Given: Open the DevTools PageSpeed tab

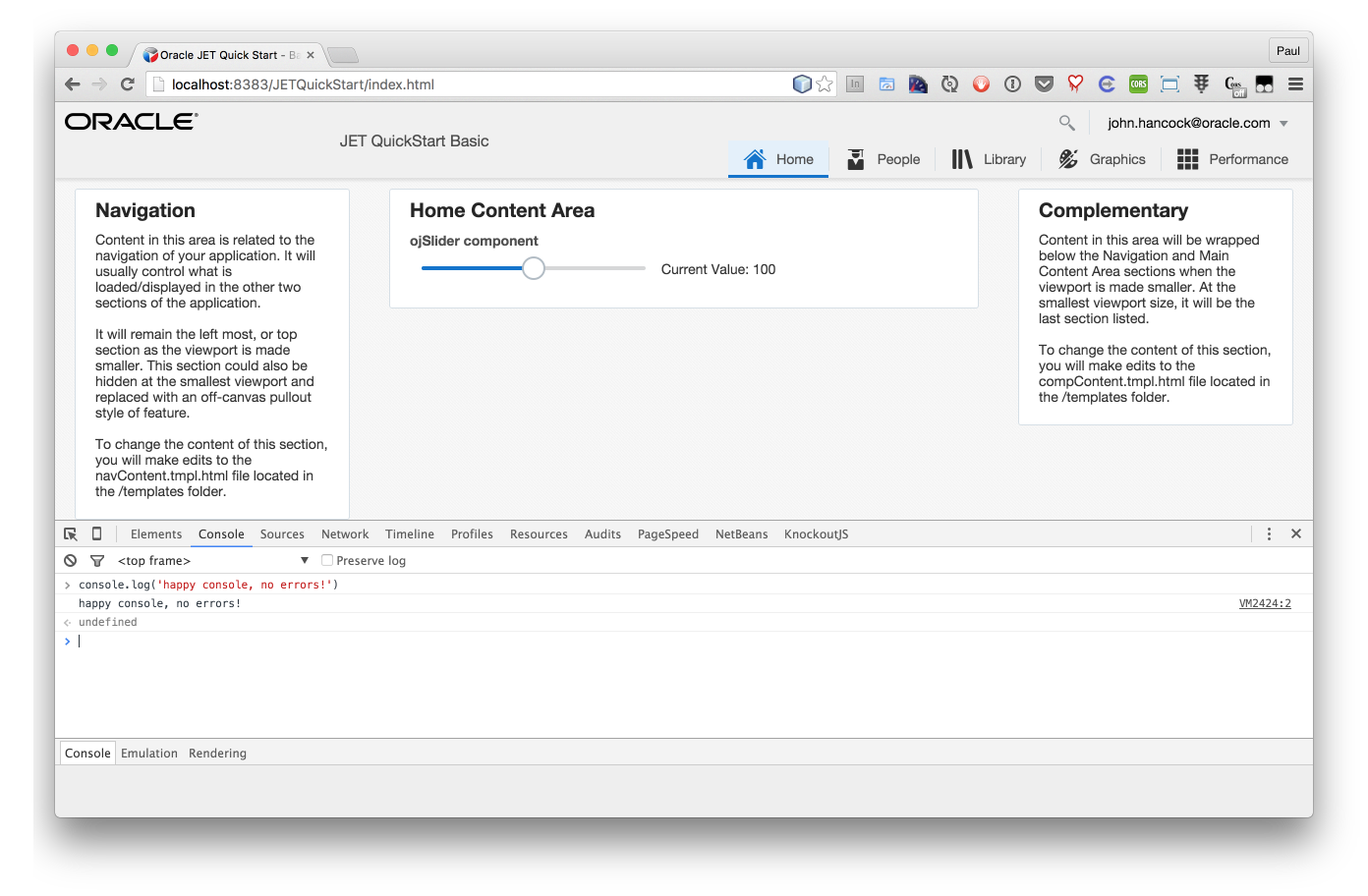Looking at the screenshot, I should pos(668,534).
